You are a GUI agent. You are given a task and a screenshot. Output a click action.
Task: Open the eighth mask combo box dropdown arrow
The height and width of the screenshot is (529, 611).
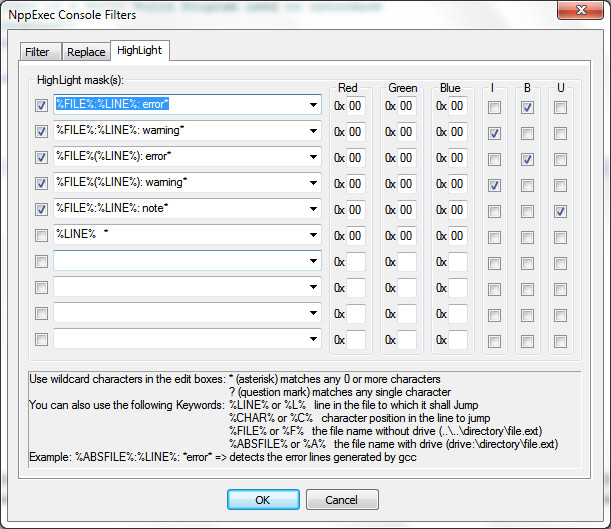point(313,287)
